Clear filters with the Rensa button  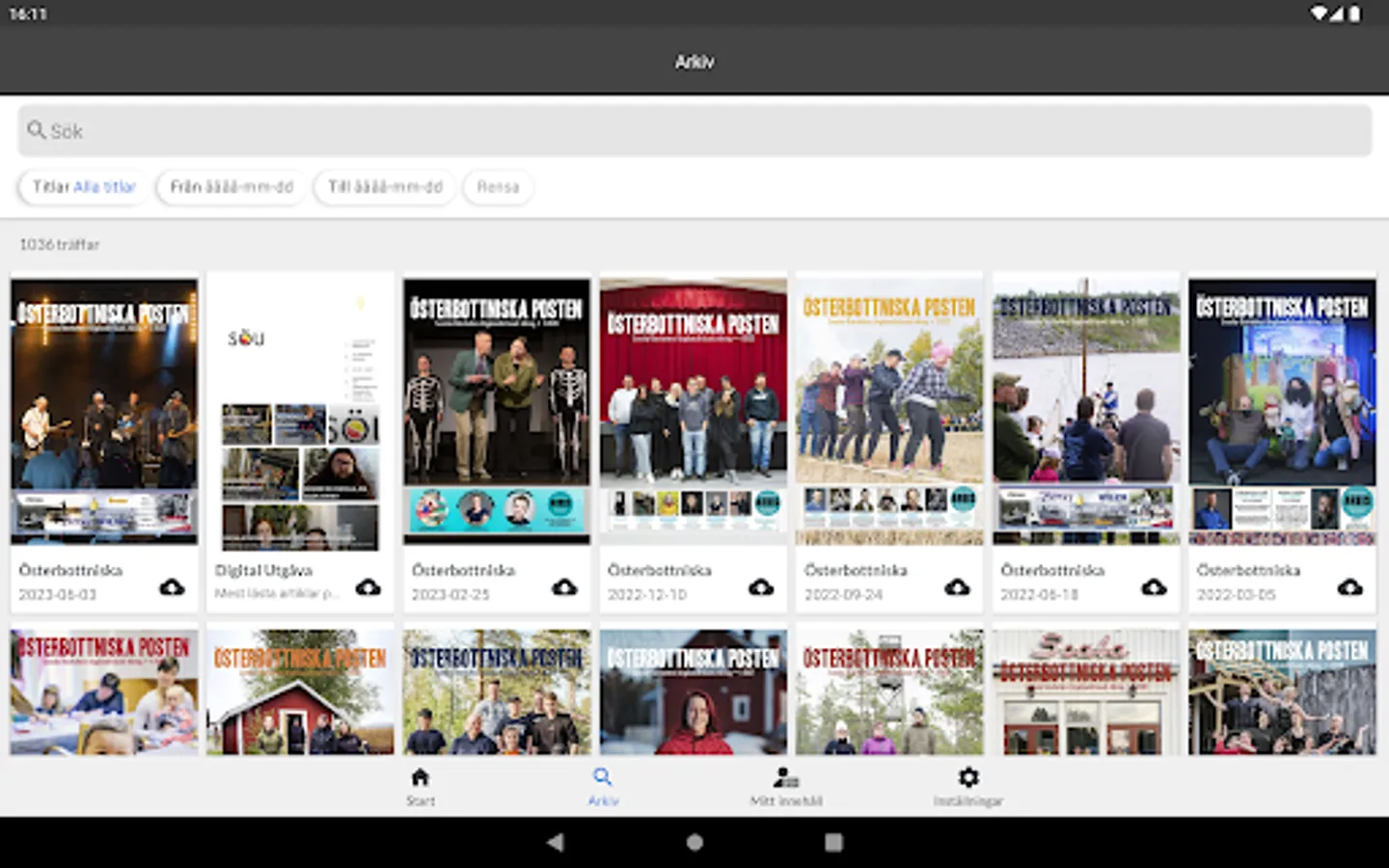pos(498,187)
